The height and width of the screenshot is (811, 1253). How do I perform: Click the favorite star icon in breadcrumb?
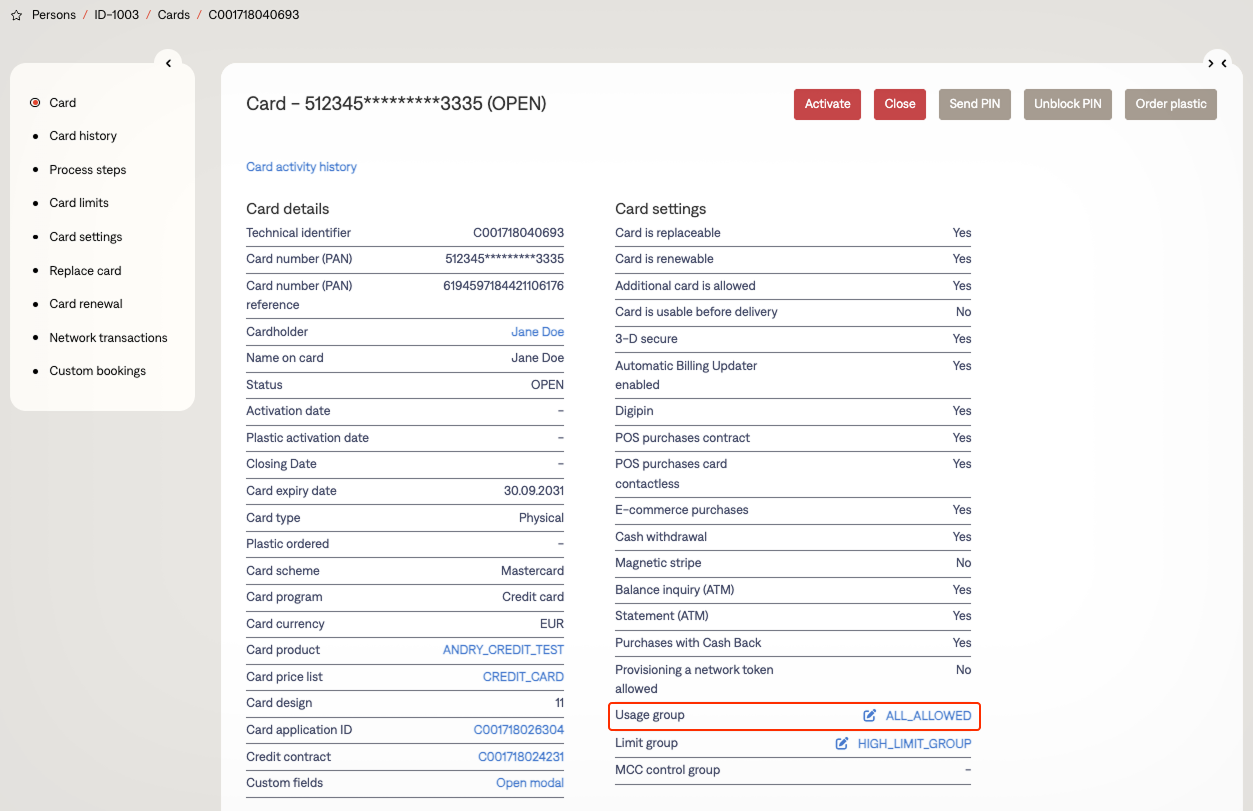[16, 16]
